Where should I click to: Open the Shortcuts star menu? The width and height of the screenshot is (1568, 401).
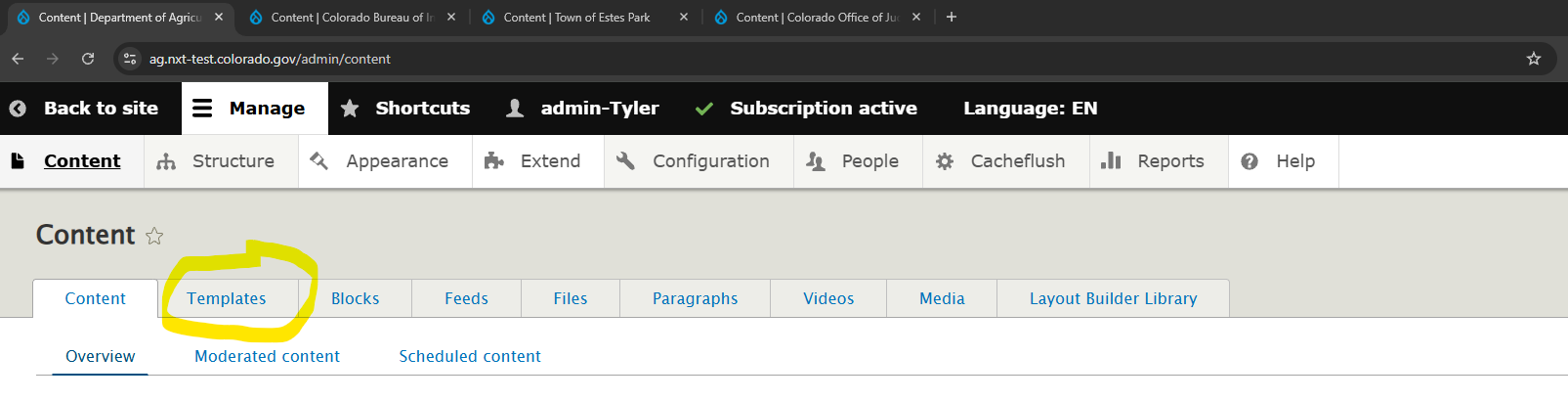click(x=405, y=109)
